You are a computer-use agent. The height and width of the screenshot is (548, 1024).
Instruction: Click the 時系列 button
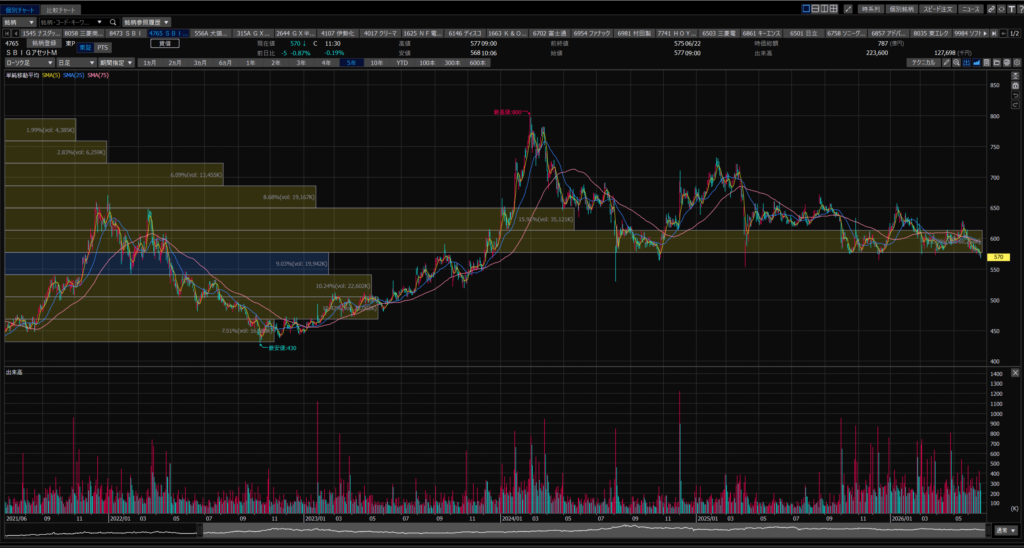(871, 9)
